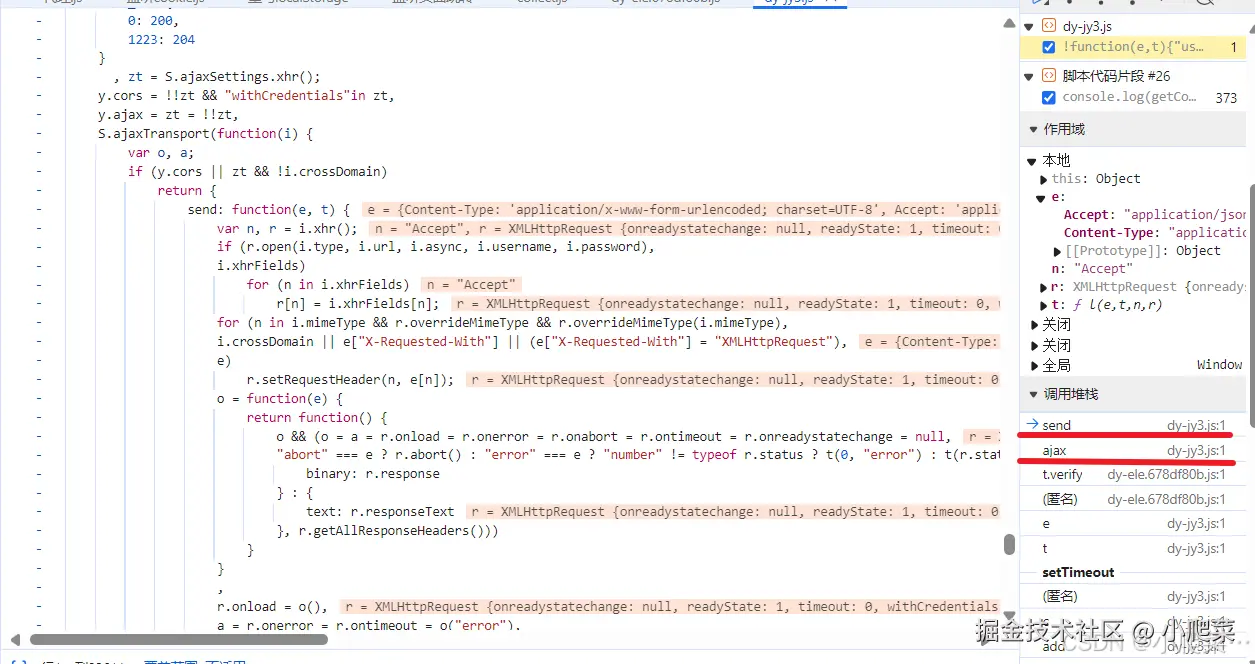Collapse the 本地 scope
The height and width of the screenshot is (664, 1255).
click(1032, 160)
